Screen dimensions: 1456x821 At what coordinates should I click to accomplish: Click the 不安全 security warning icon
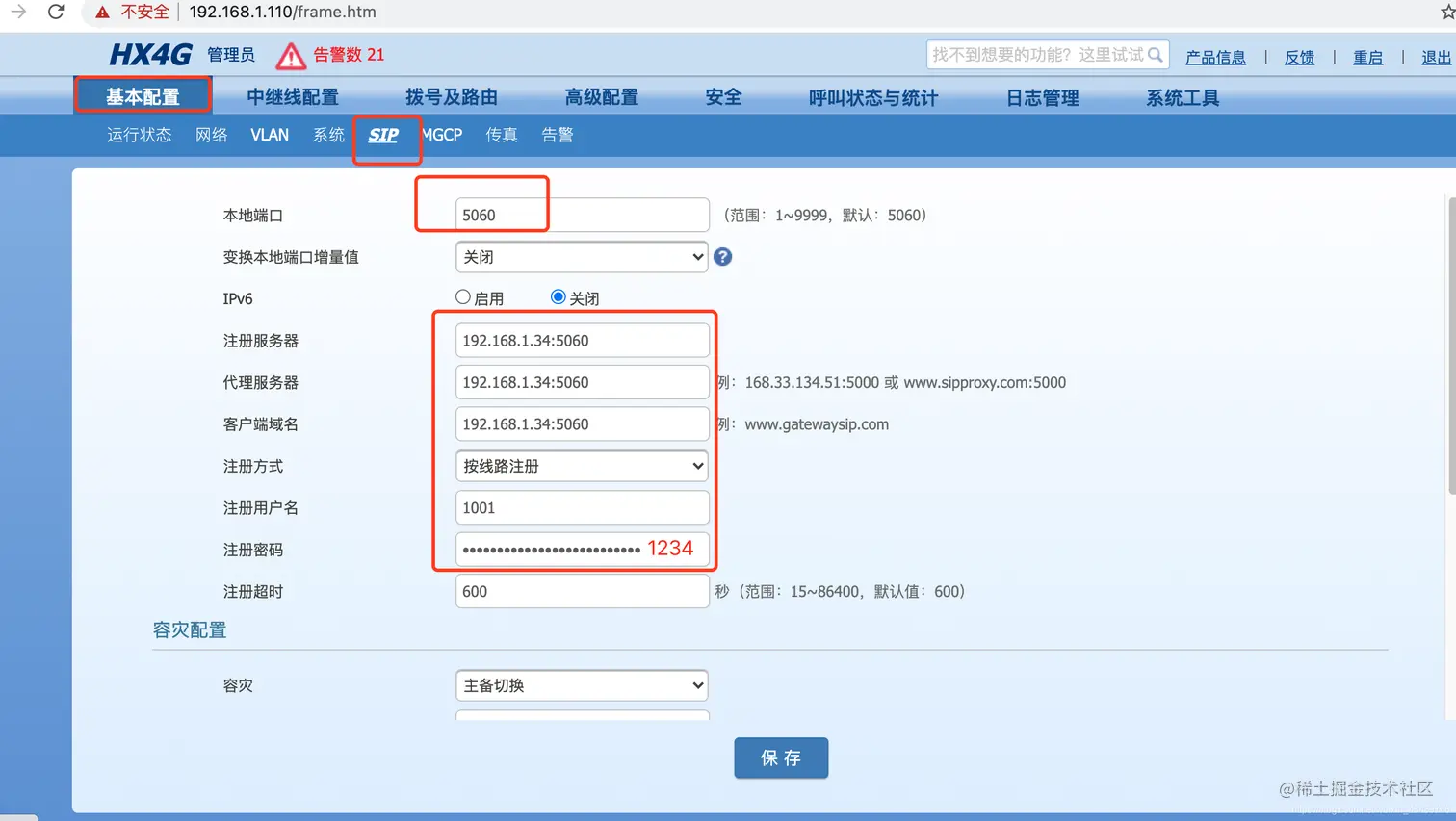point(102,13)
